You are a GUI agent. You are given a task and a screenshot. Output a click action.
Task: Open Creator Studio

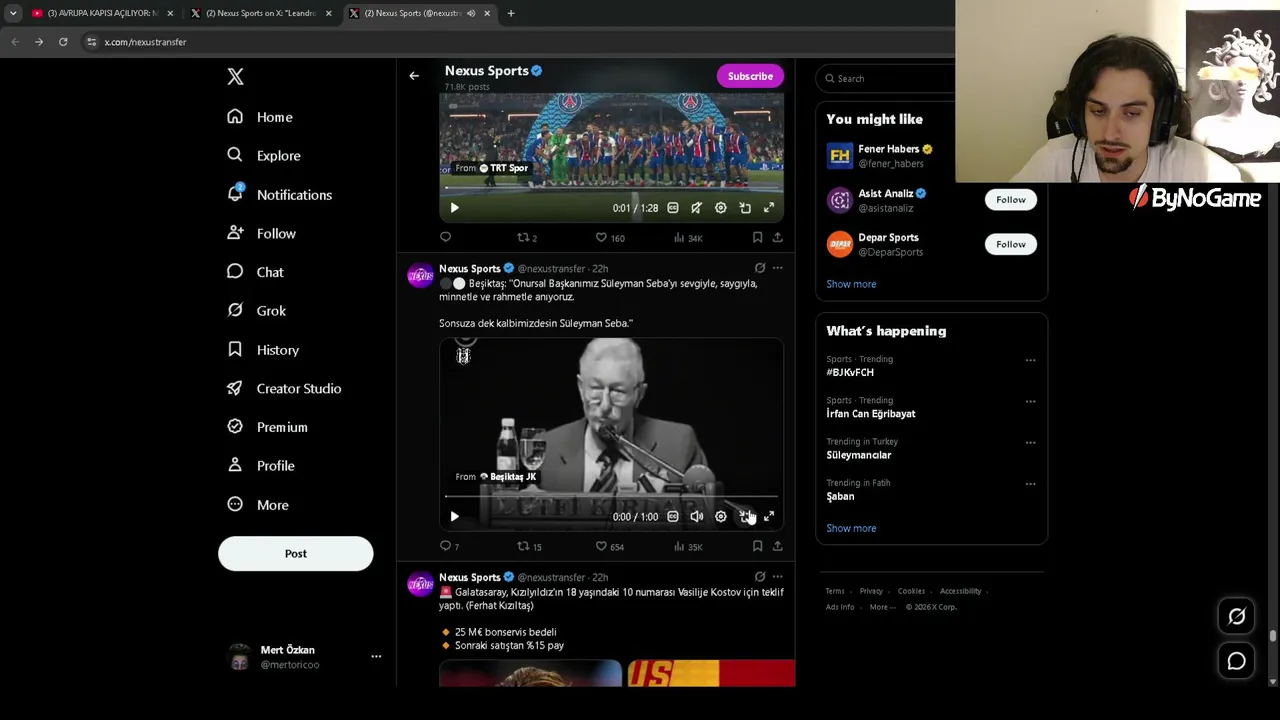(x=284, y=389)
